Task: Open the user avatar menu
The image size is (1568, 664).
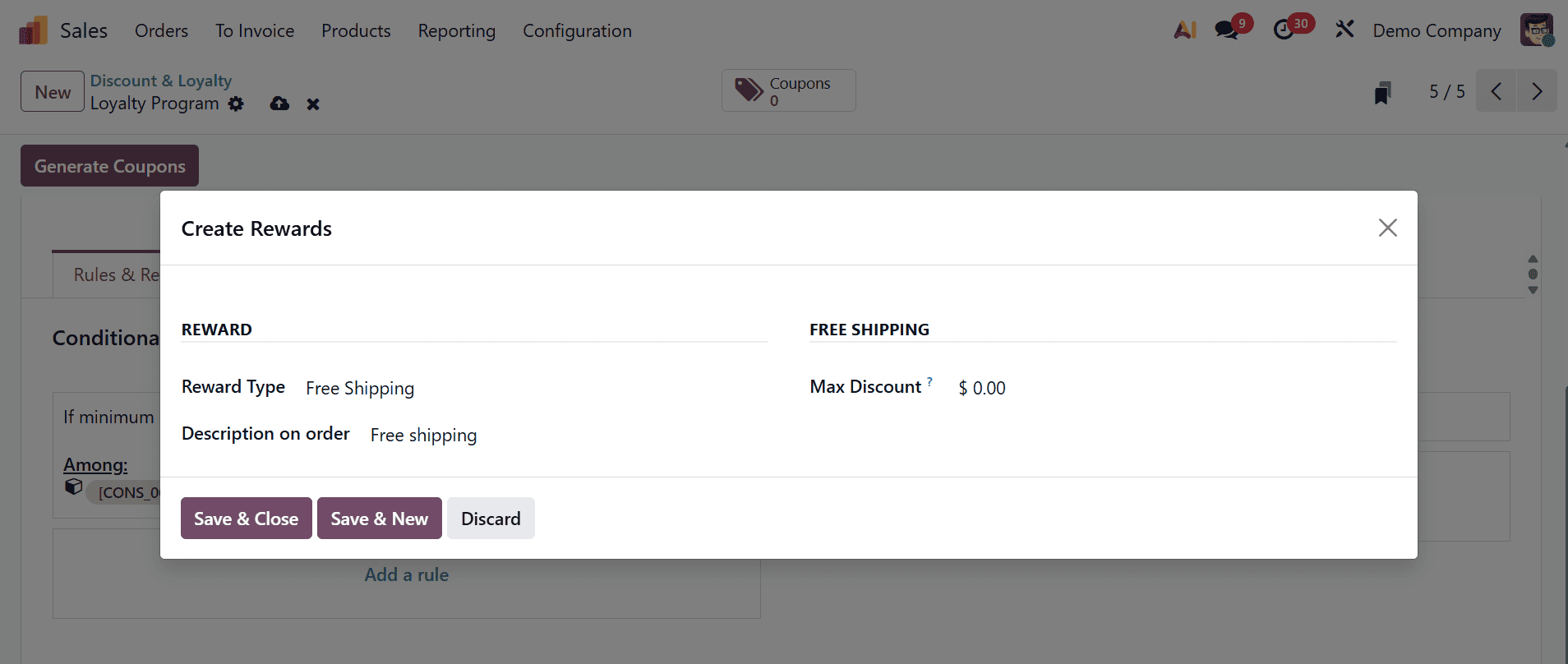Action: coord(1536,30)
